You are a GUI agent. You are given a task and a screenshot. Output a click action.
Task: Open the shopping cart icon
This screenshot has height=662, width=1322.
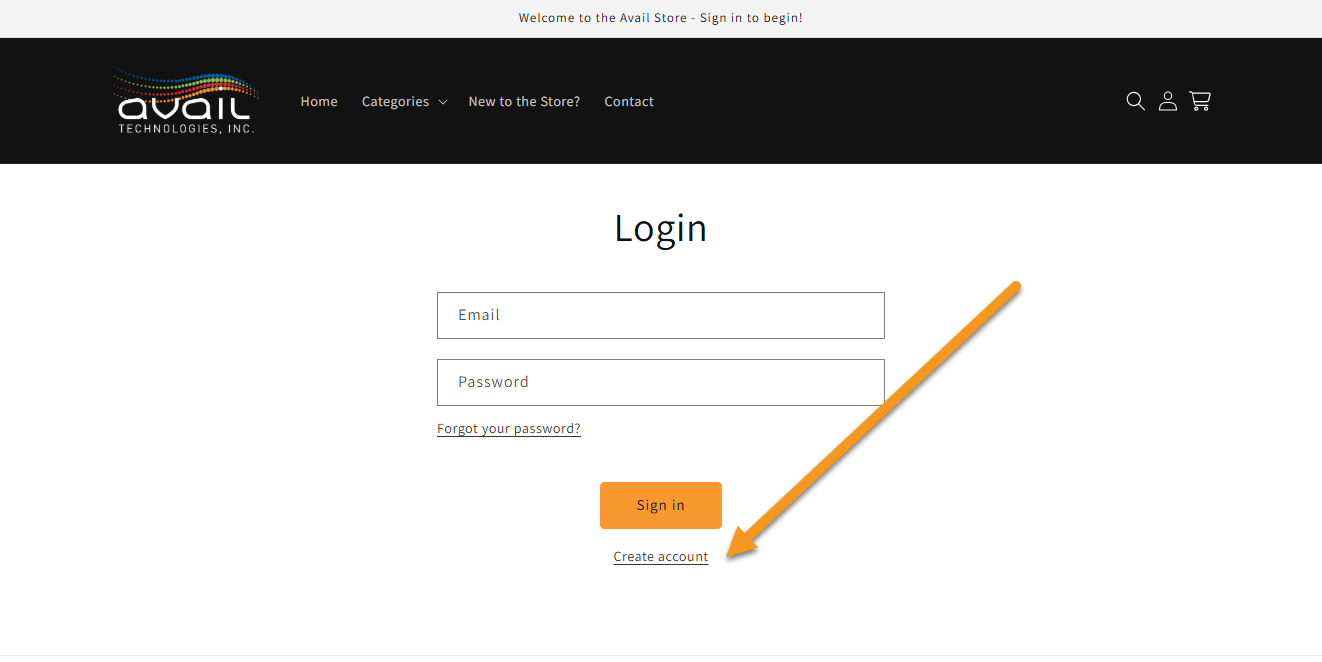point(1200,101)
